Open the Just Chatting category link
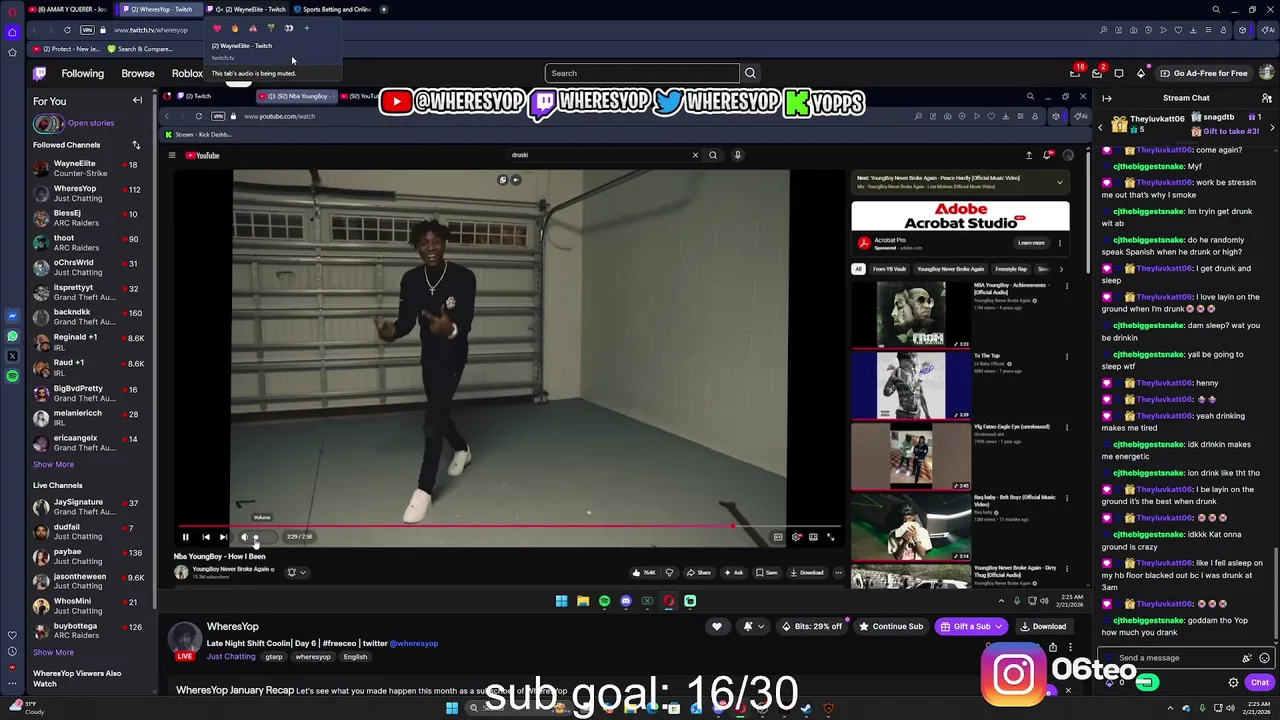 point(231,657)
